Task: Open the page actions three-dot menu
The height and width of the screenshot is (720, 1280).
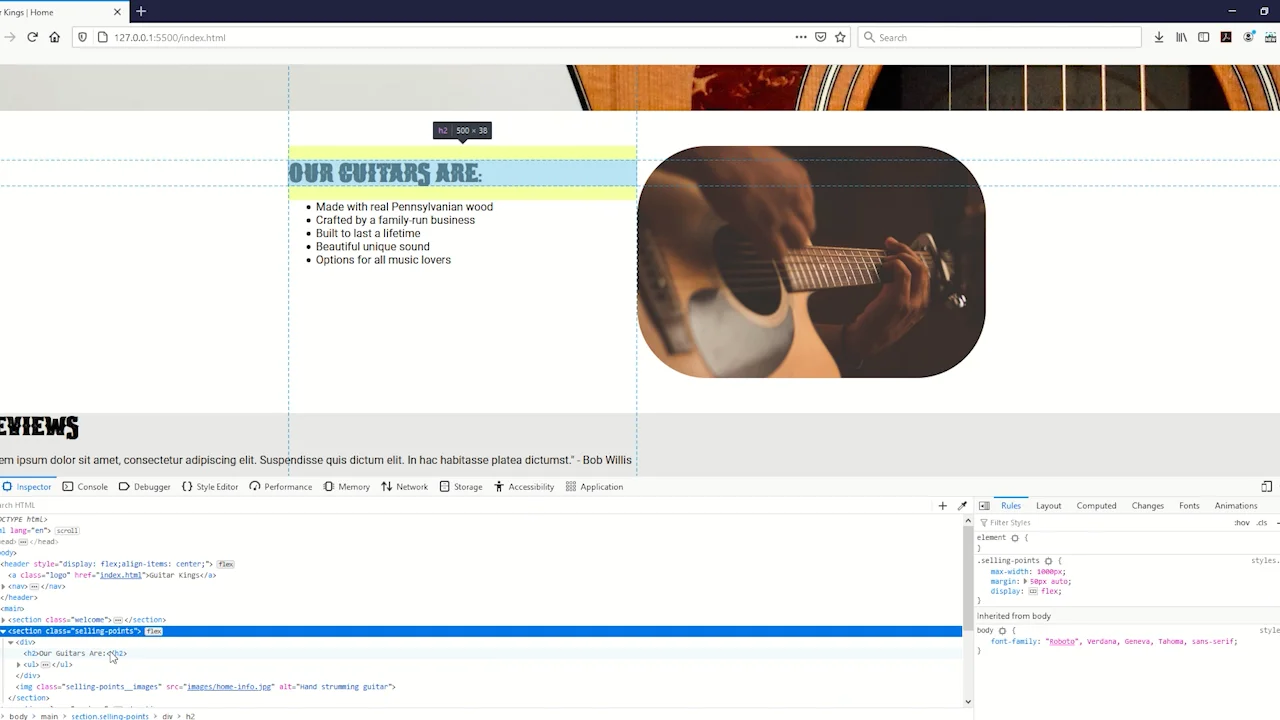Action: coord(801,37)
